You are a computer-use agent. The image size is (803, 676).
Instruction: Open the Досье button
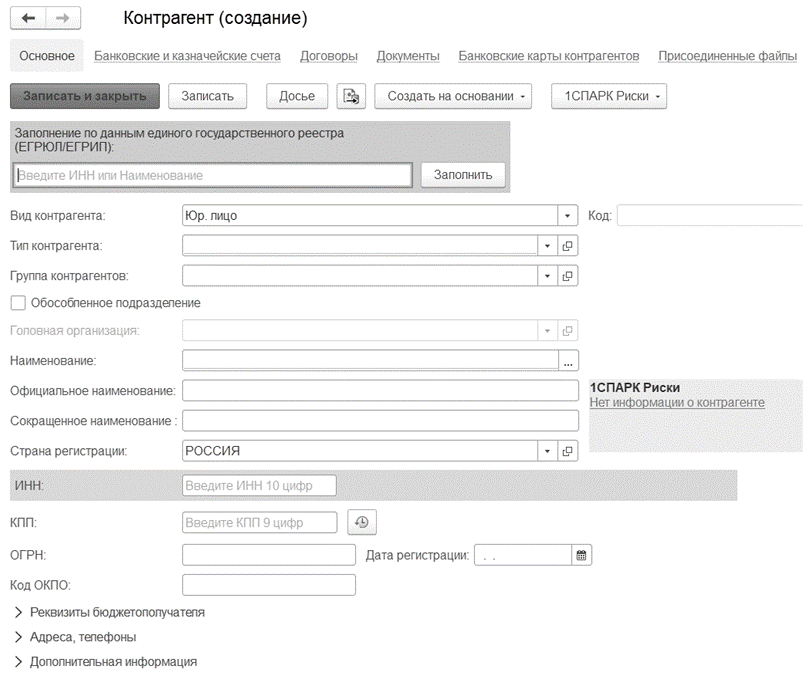297,96
